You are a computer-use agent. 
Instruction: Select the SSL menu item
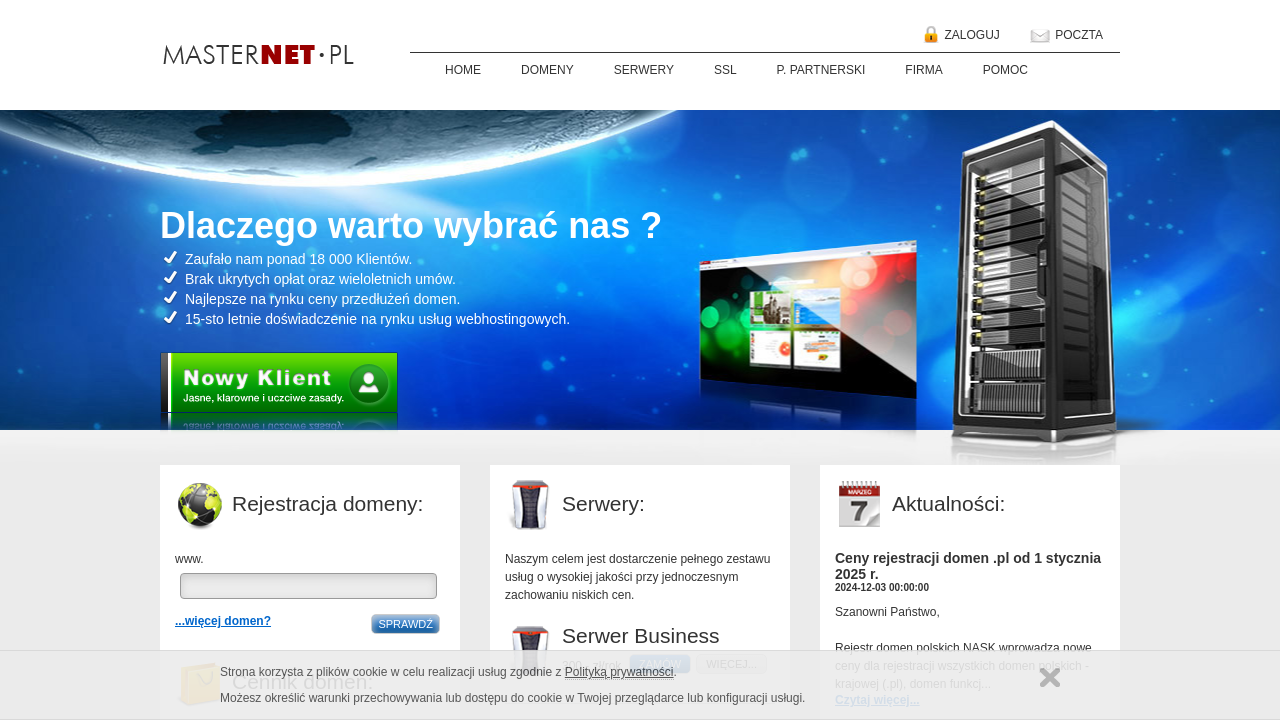click(x=725, y=70)
